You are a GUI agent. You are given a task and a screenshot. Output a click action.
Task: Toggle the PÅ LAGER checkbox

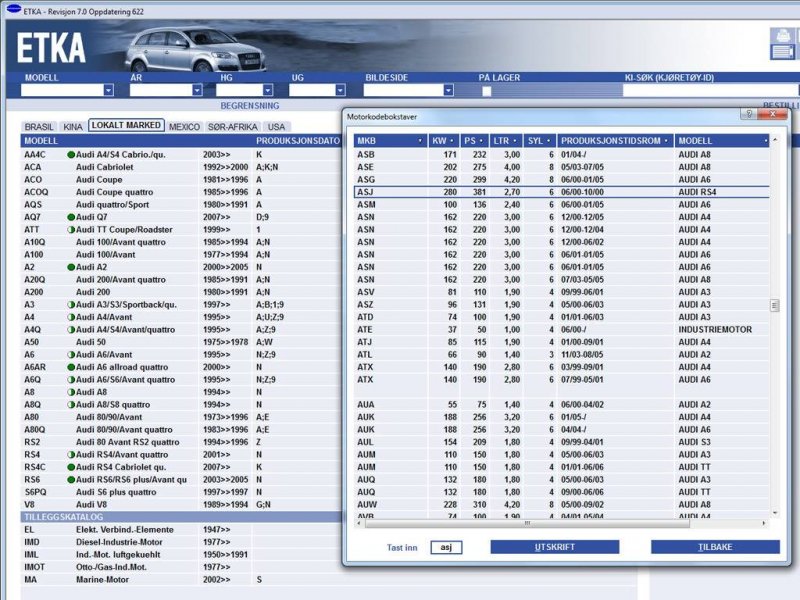[x=486, y=90]
